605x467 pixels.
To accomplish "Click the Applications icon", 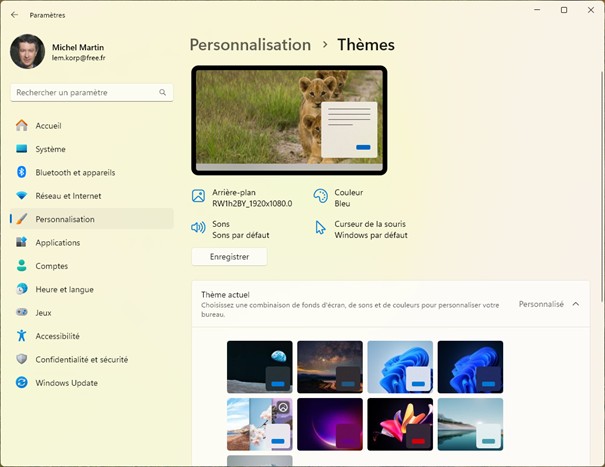I will click(x=22, y=242).
